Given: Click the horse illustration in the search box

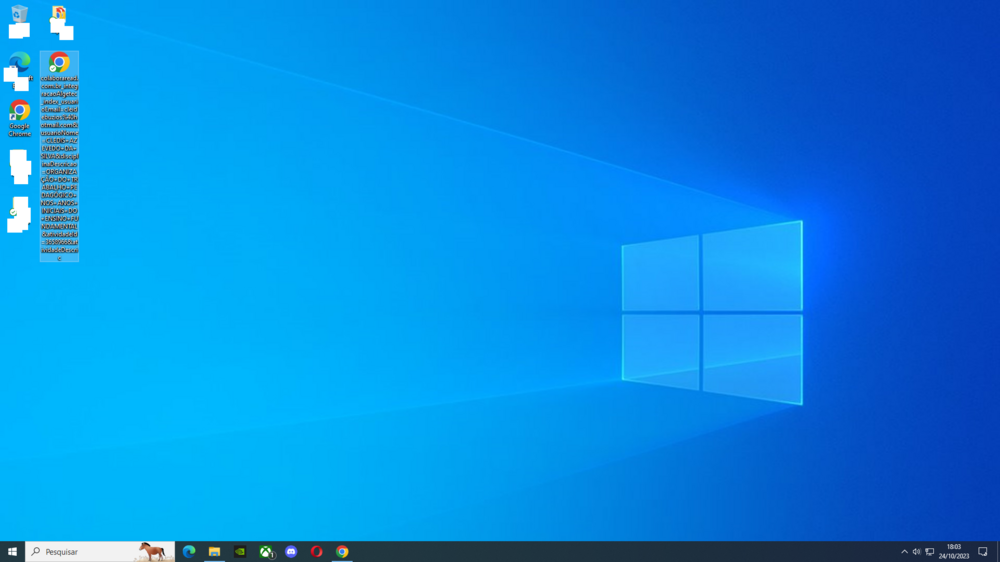Looking at the screenshot, I should 152,551.
